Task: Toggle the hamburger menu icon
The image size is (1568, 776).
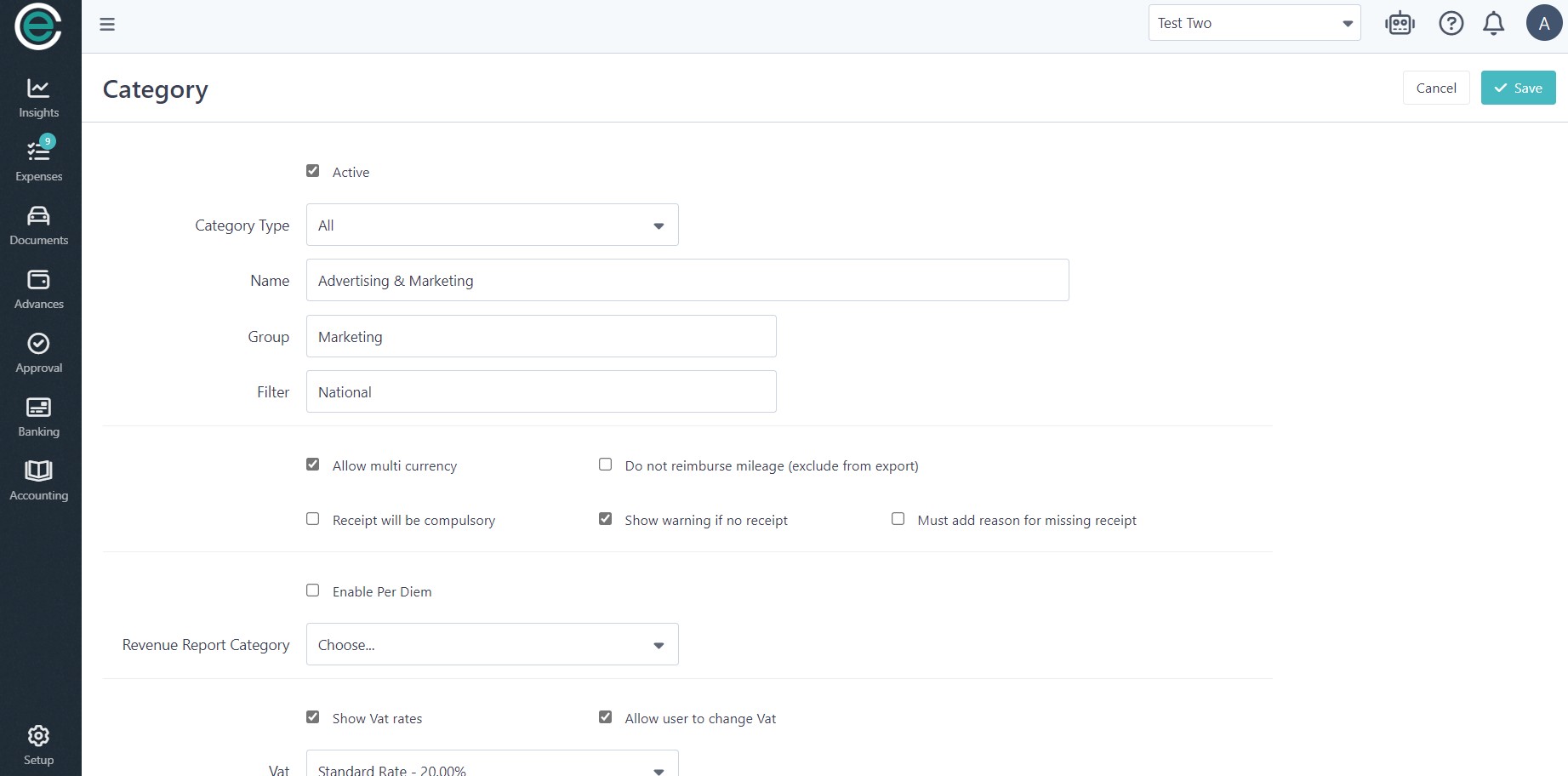Action: point(107,25)
